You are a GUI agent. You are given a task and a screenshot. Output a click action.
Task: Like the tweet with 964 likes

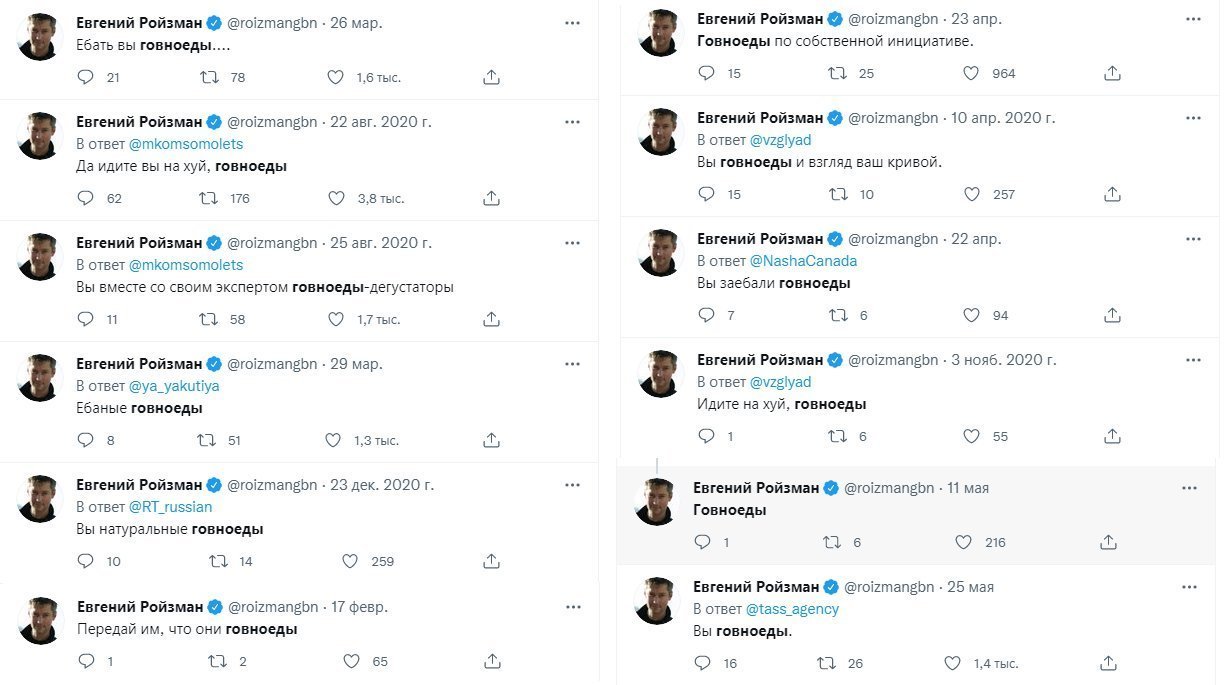971,73
